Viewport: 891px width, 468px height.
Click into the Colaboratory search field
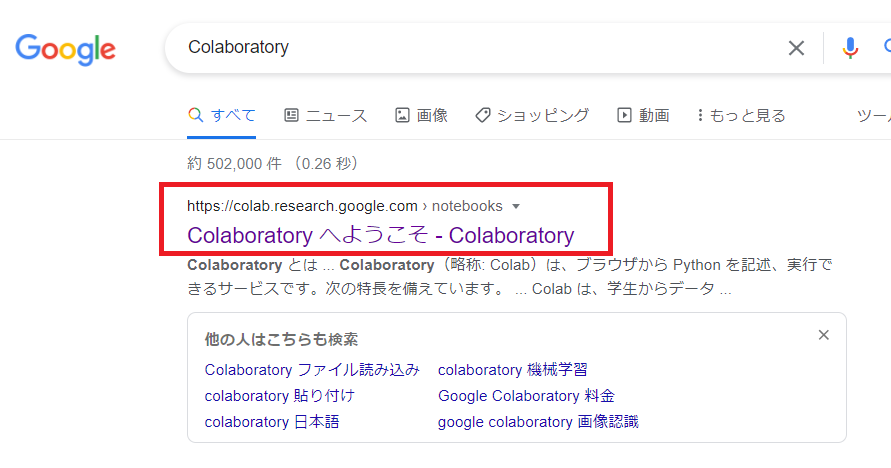[470, 48]
